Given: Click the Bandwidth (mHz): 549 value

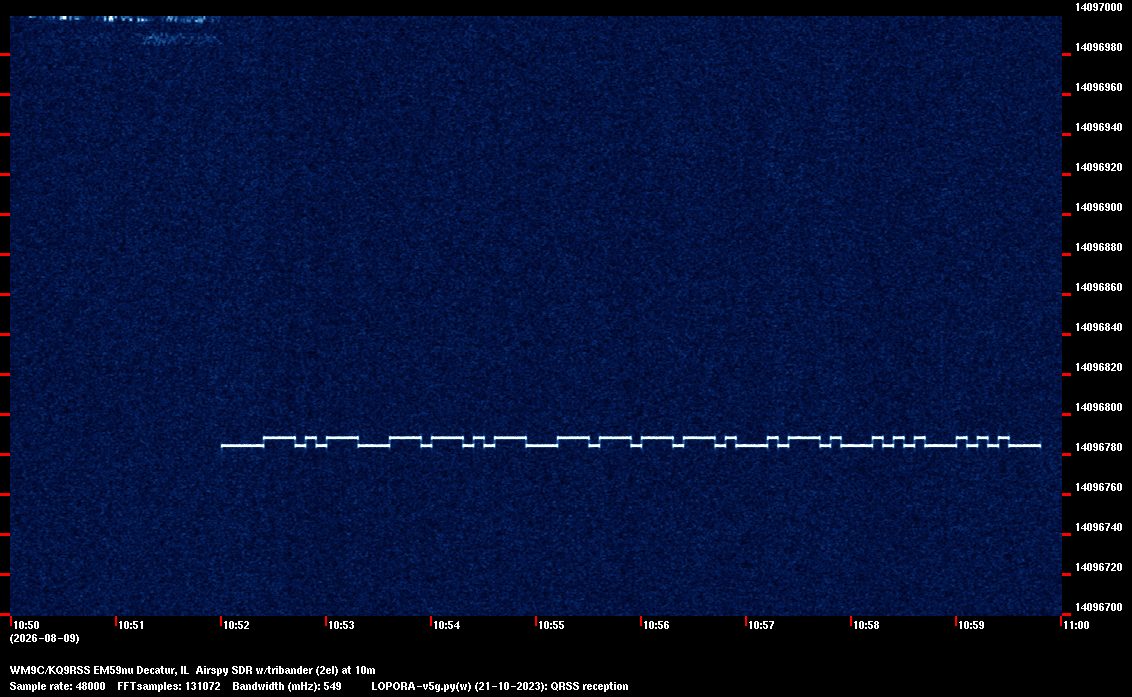Looking at the screenshot, I should pos(287,686).
